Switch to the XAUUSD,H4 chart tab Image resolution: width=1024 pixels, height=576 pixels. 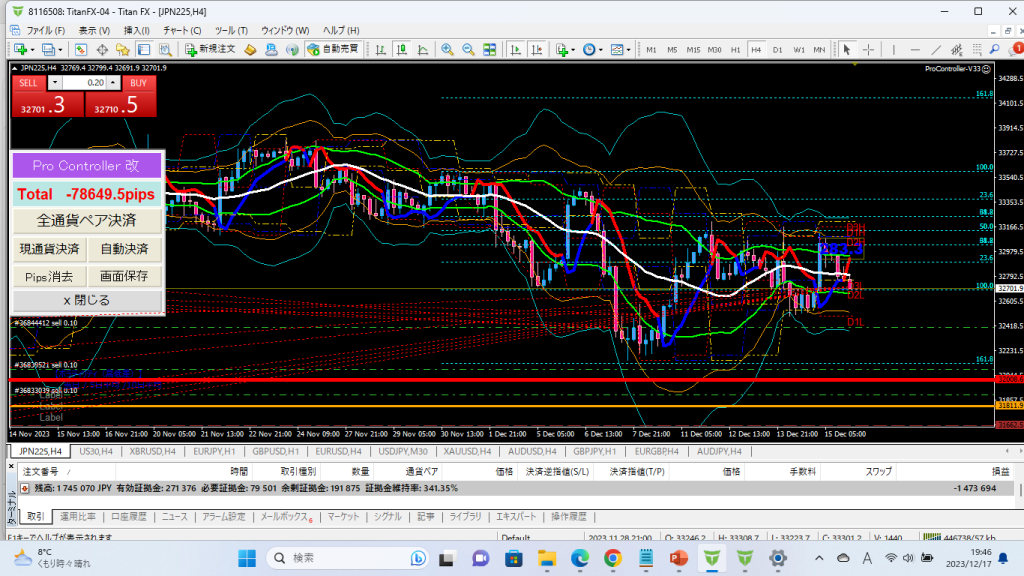[465, 453]
